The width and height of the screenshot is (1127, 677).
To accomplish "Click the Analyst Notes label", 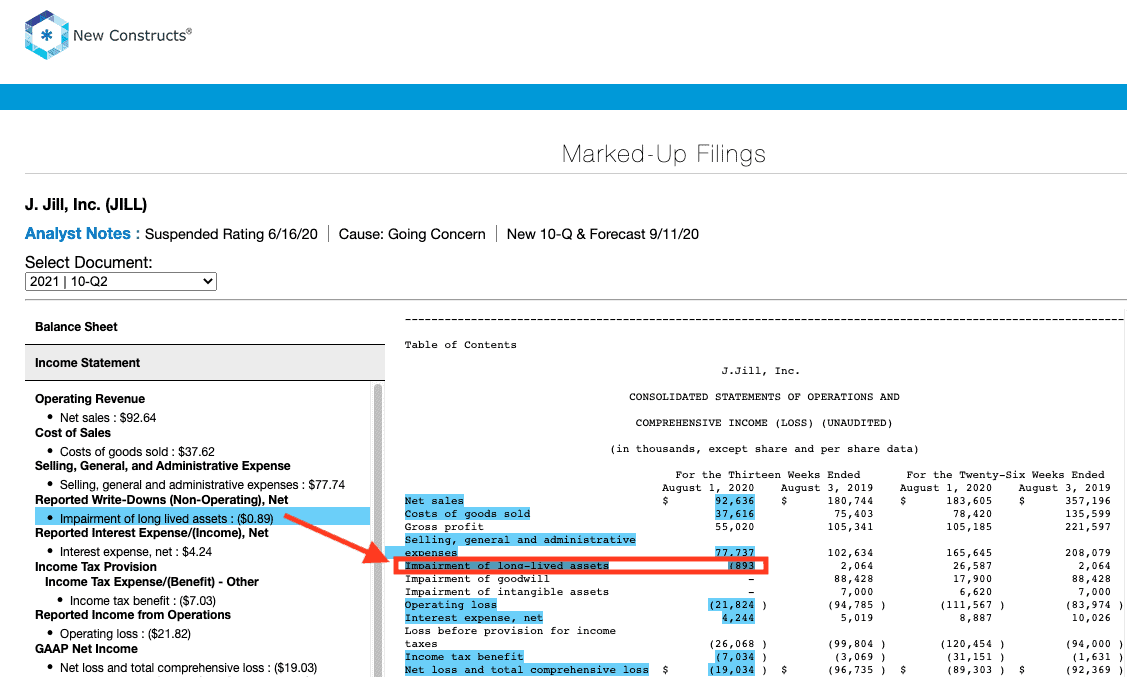I will [82, 234].
